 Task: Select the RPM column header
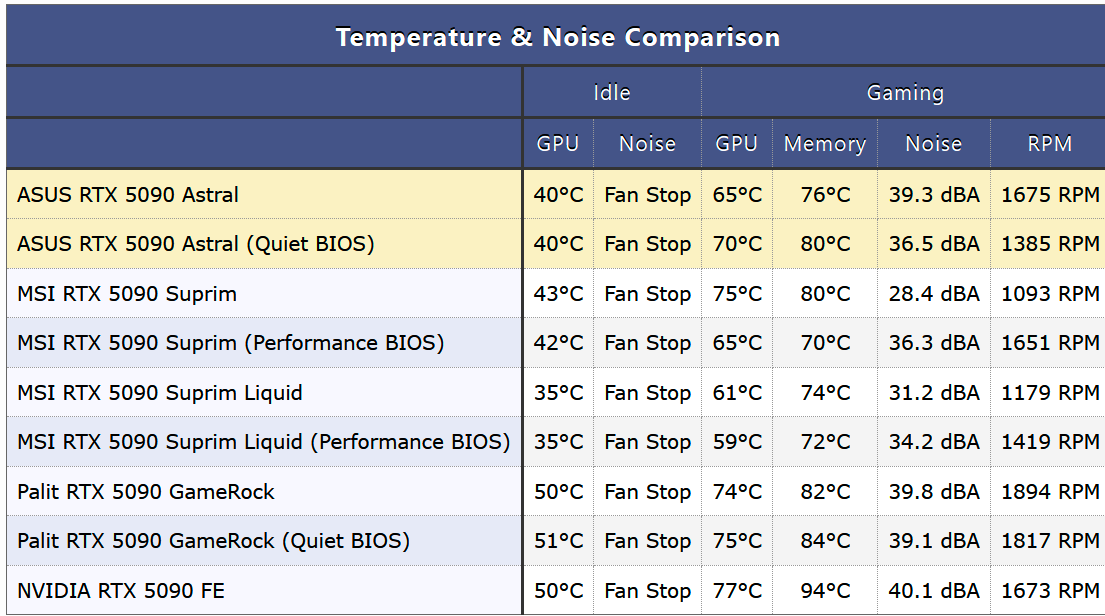pos(1049,144)
